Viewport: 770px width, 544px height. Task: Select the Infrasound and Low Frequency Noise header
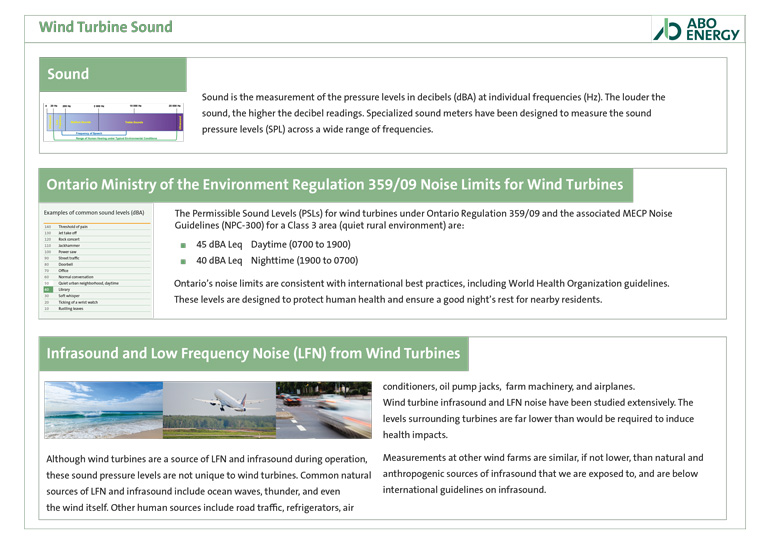(253, 353)
